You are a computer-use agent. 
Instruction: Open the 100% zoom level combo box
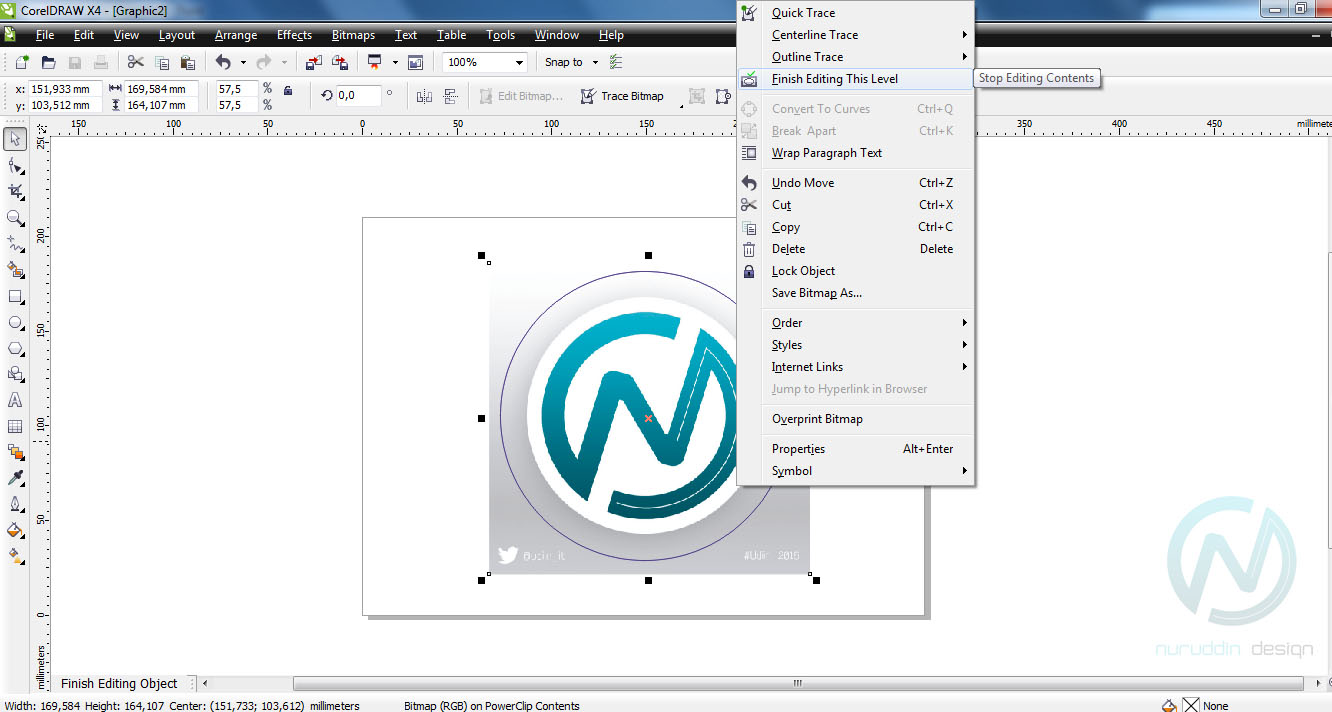485,62
